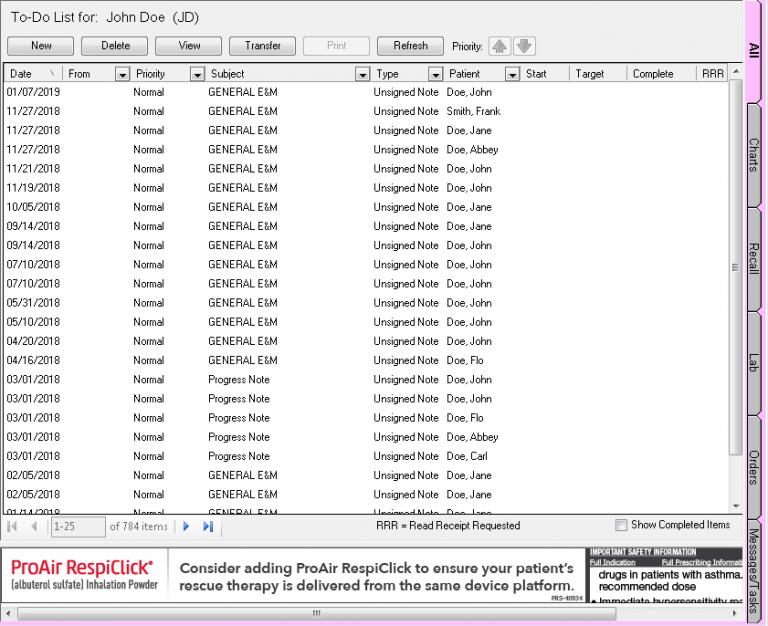Move item priority down with down arrow
768x626 pixels.
(524, 46)
